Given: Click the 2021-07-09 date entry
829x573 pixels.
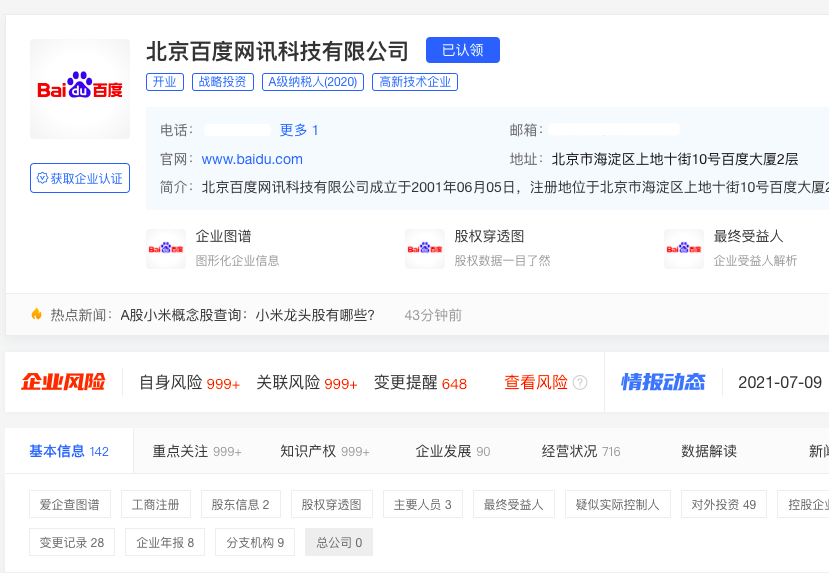Looking at the screenshot, I should [x=780, y=382].
